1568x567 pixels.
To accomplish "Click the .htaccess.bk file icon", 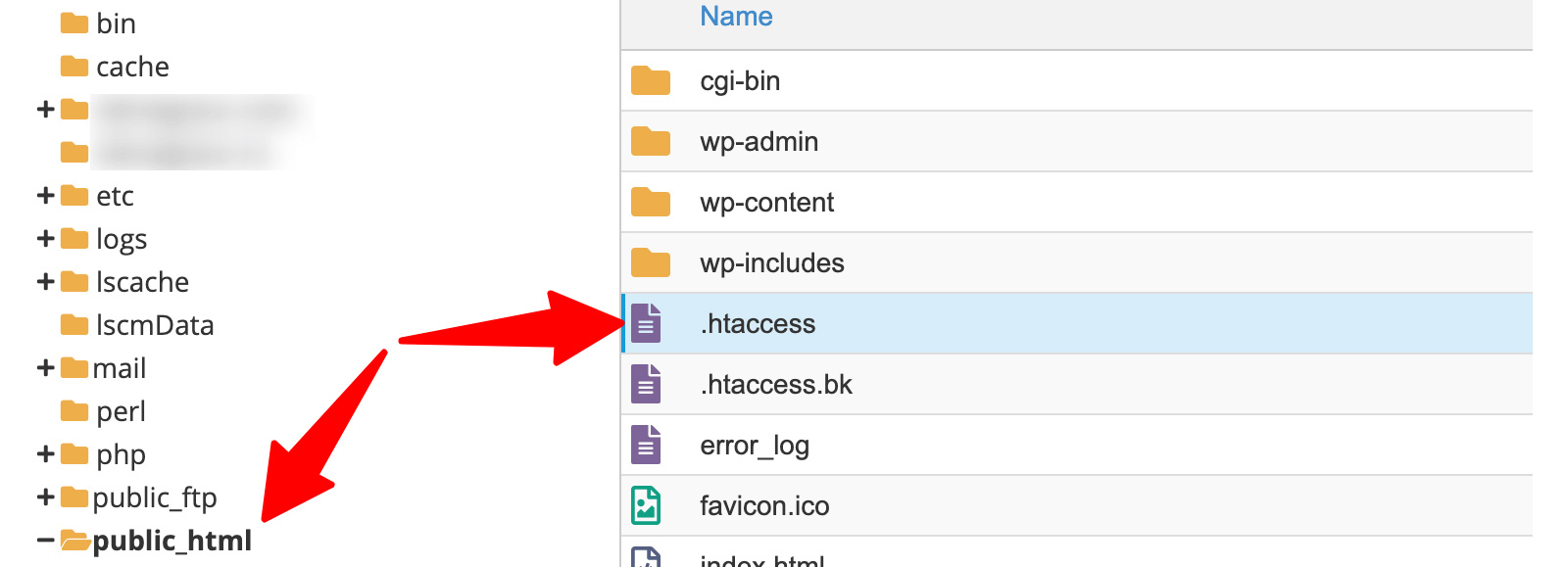I will [646, 385].
